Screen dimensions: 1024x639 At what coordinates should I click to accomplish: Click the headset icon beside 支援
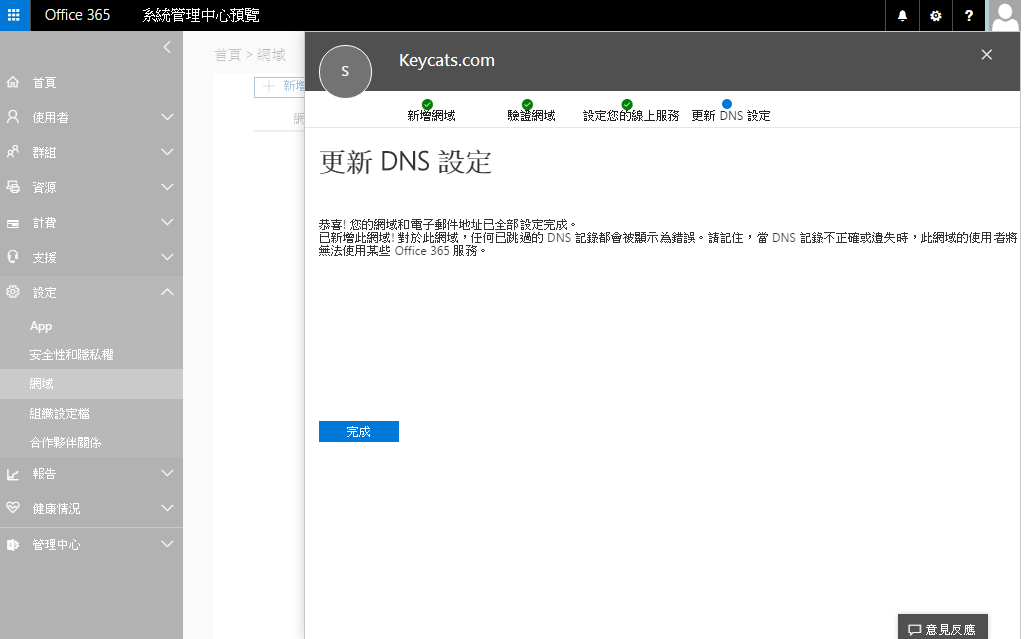tap(13, 257)
